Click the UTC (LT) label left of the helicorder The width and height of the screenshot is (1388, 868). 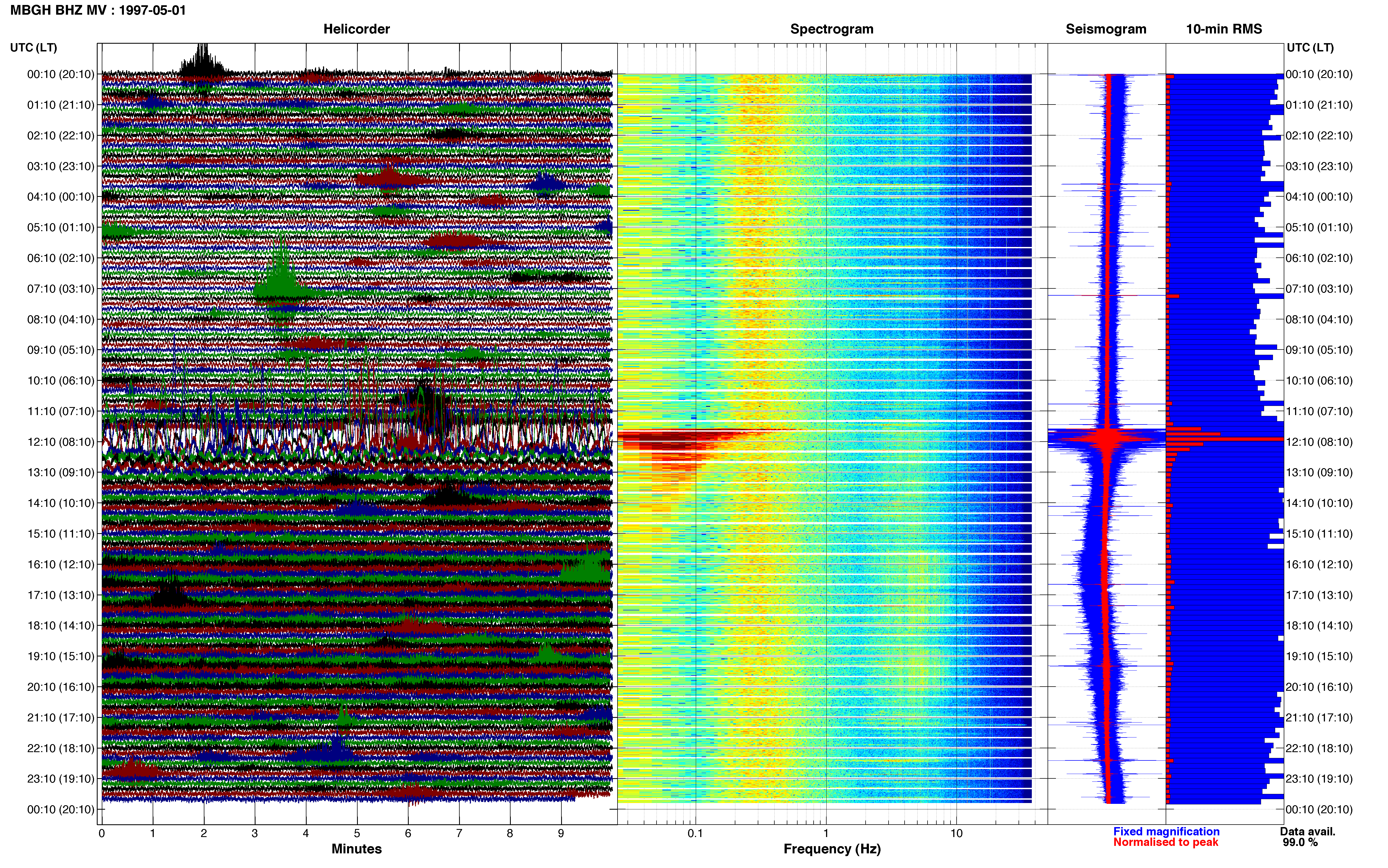pyautogui.click(x=34, y=48)
